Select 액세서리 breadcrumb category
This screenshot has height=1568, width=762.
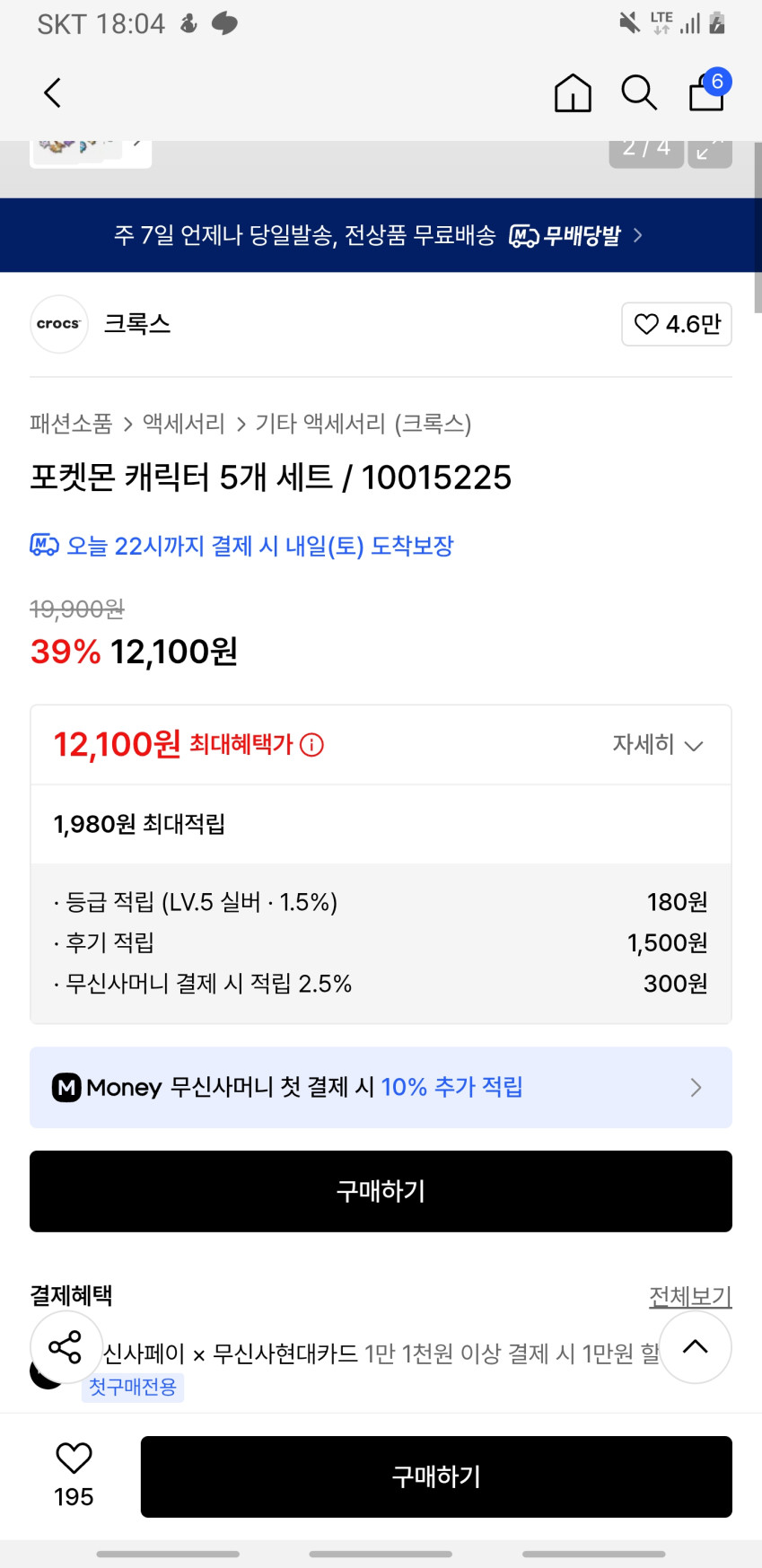click(x=184, y=424)
